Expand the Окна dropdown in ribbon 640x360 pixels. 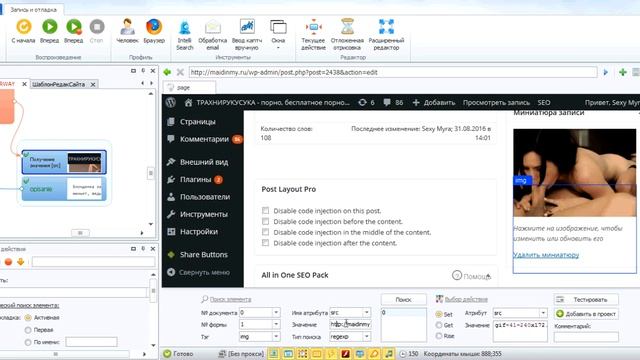(278, 48)
